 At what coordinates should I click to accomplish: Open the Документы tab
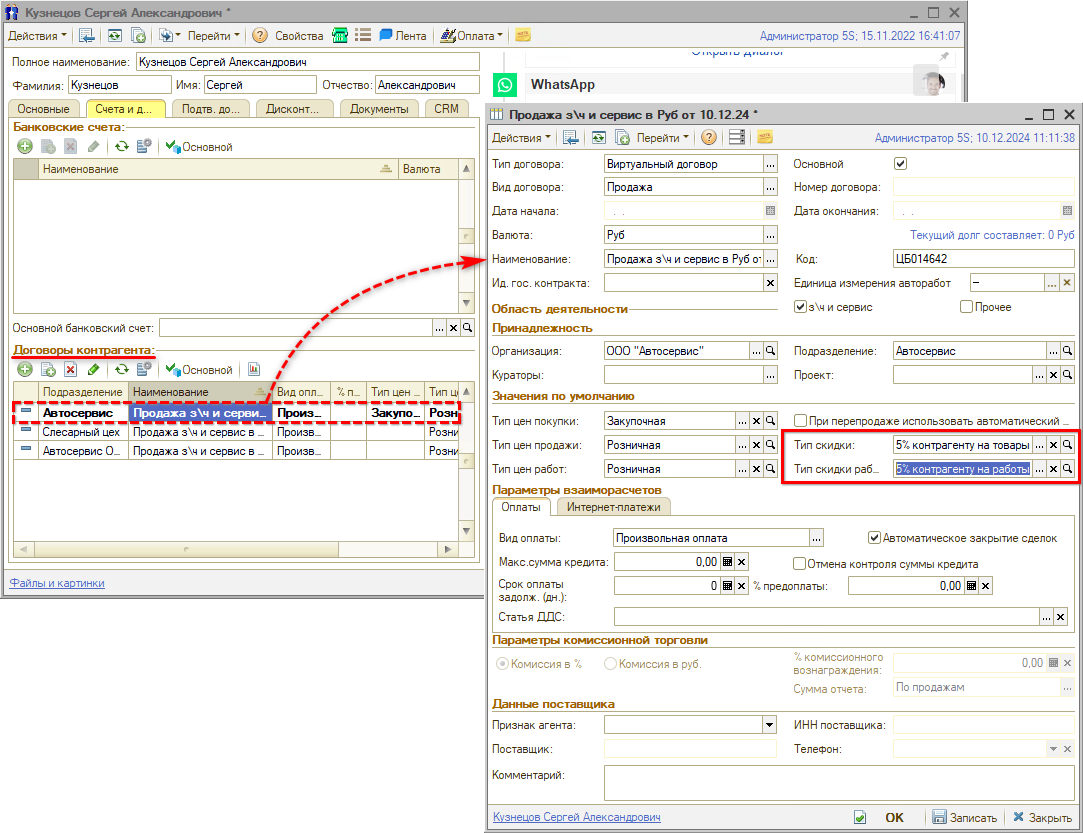pos(378,109)
